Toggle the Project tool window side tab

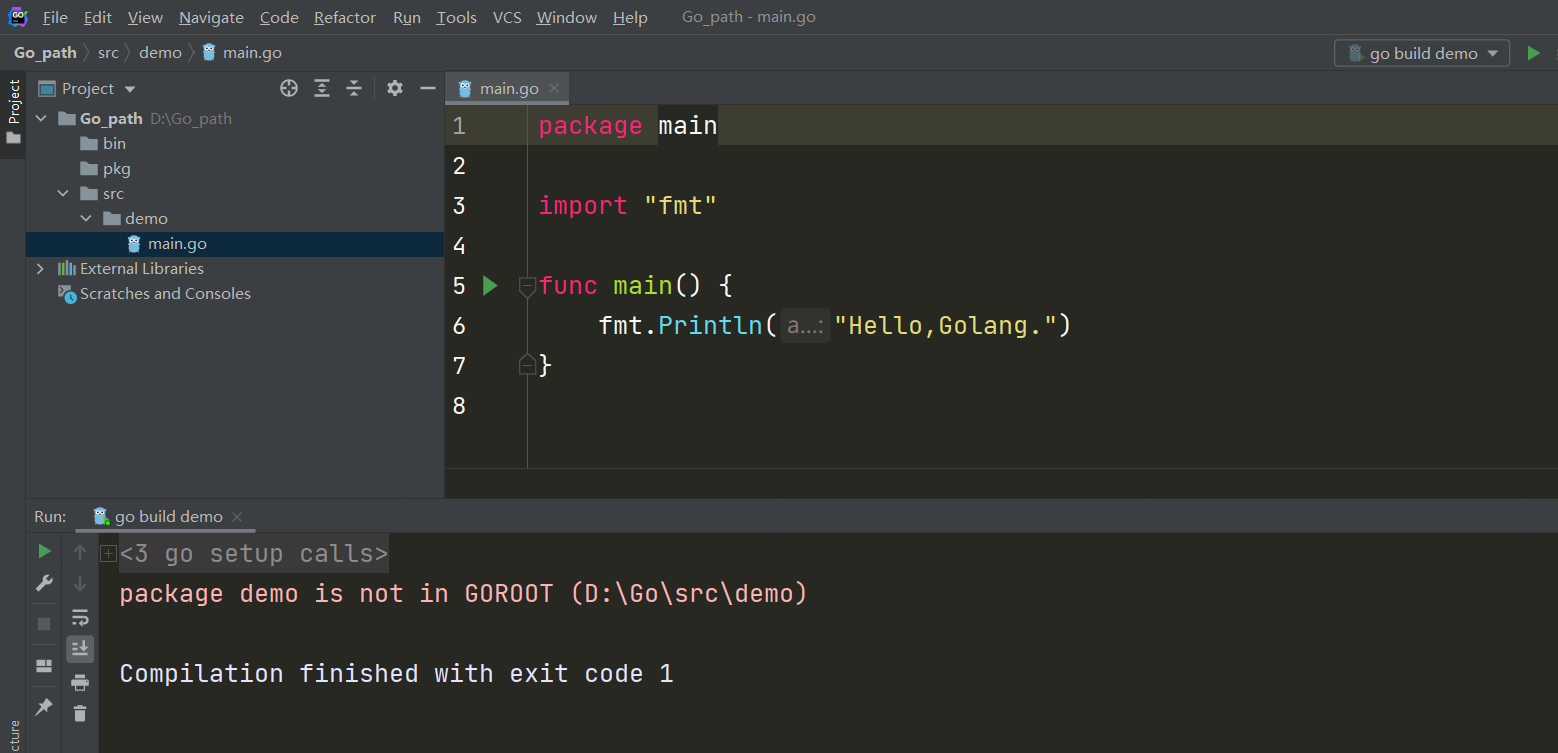coord(13,112)
